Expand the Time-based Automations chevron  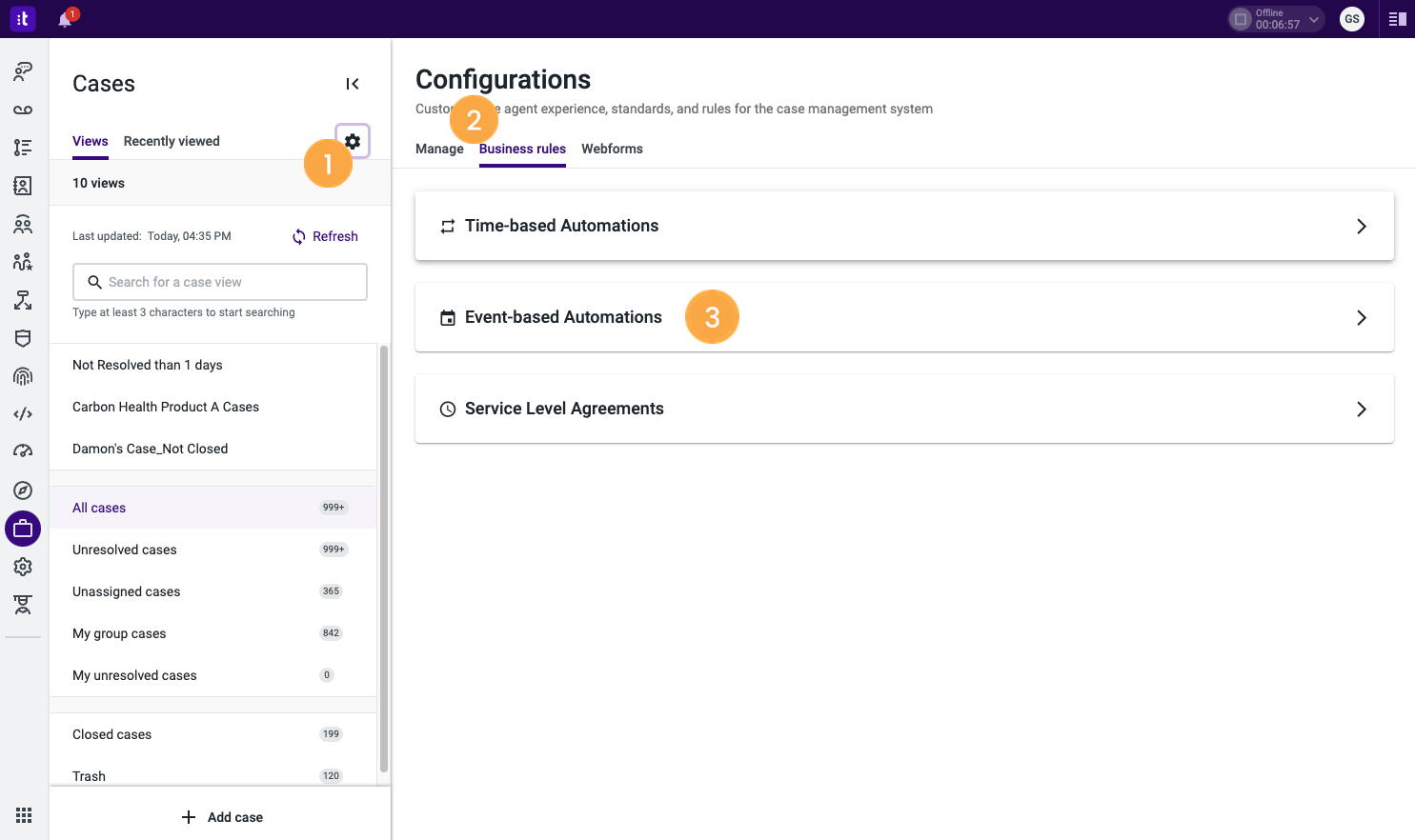(1362, 226)
